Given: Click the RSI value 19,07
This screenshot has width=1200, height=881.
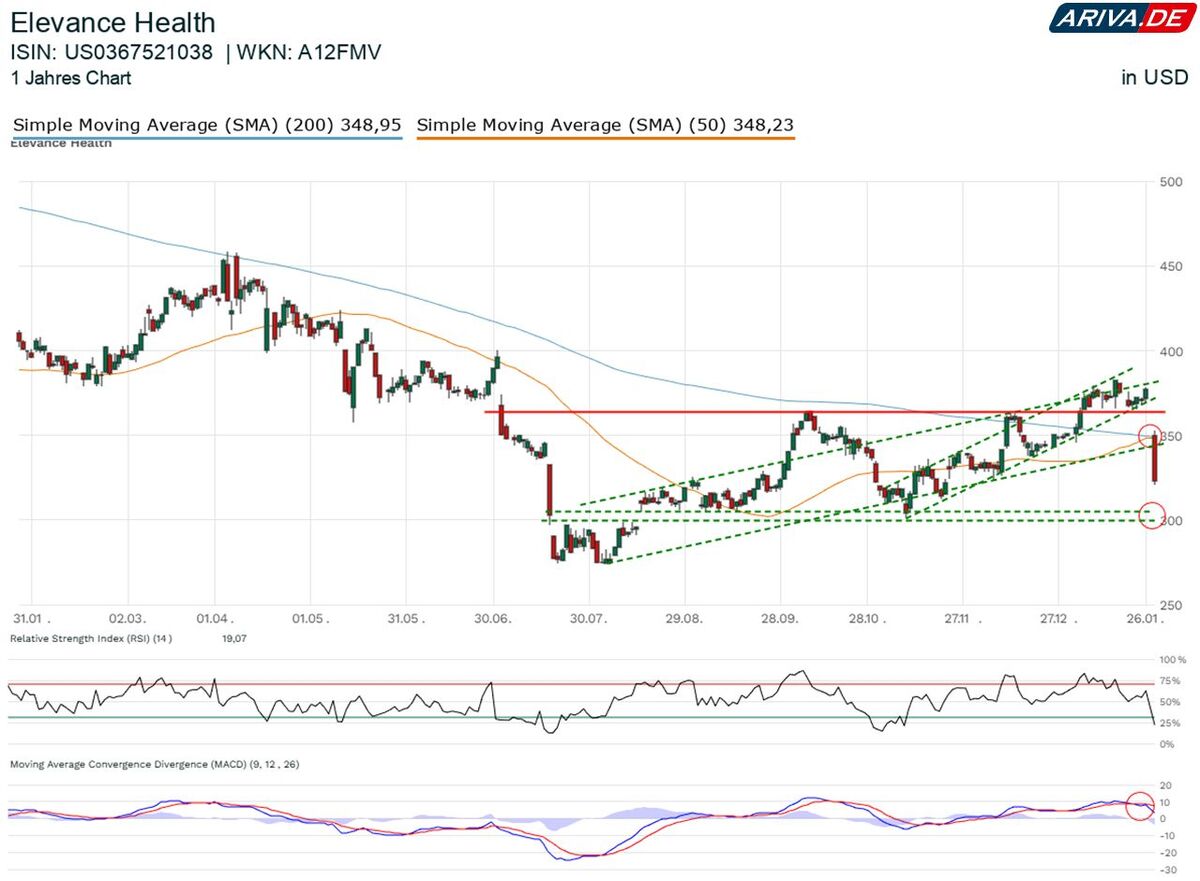Looking at the screenshot, I should tap(232, 637).
